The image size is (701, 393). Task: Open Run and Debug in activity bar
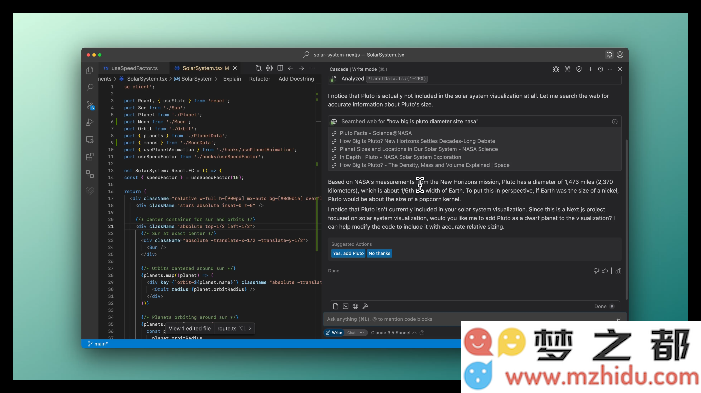(x=90, y=122)
